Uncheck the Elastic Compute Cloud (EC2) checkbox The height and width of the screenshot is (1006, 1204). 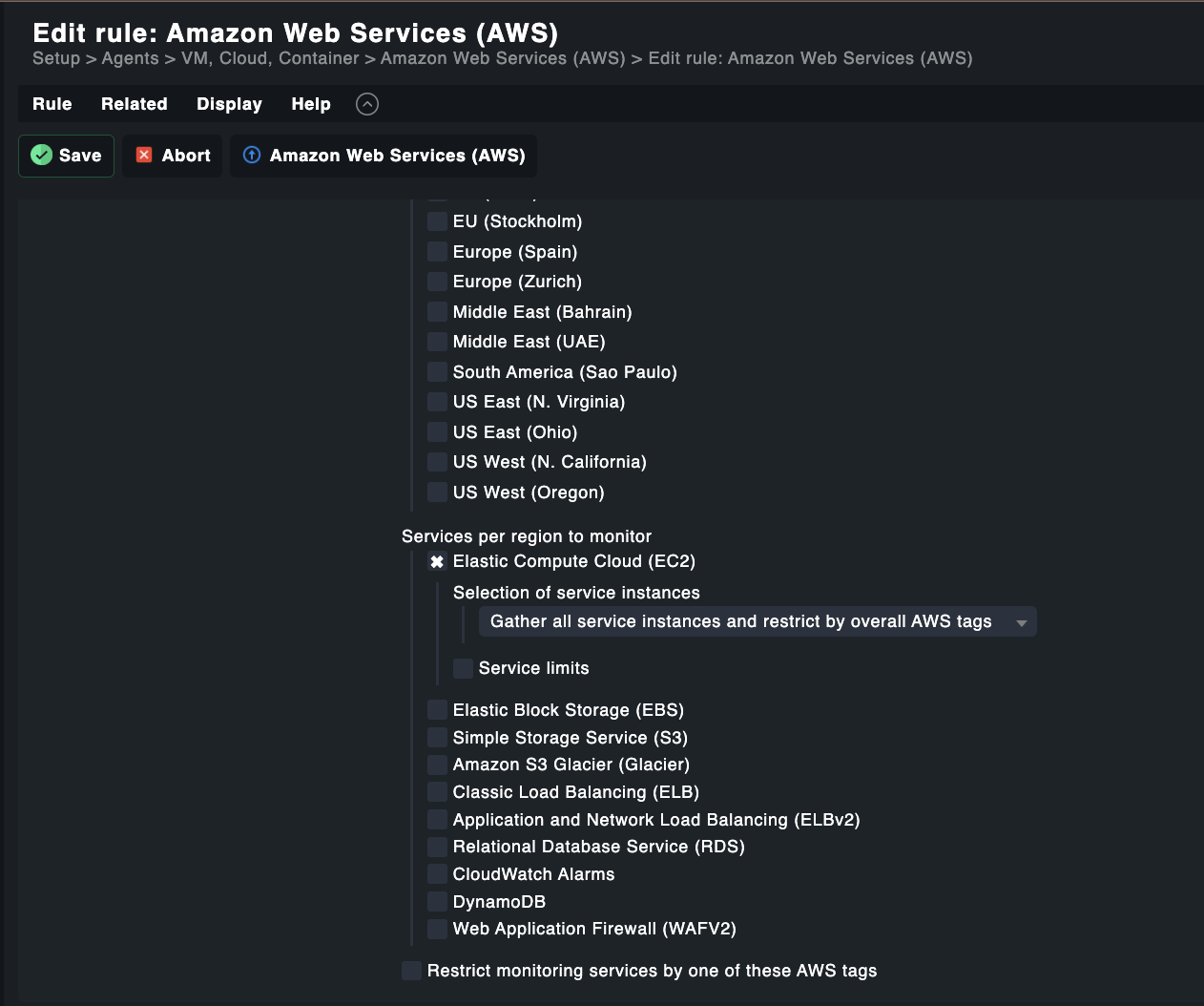[x=437, y=562]
